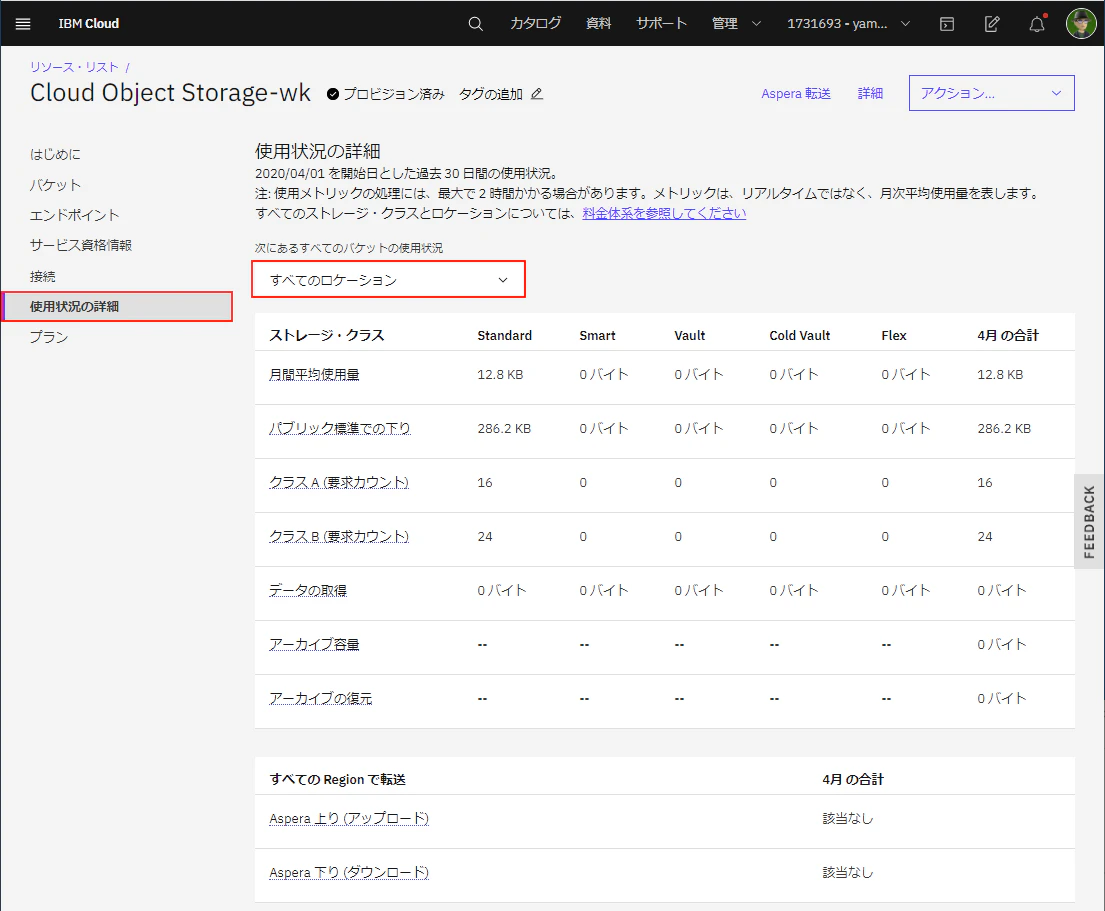
Task: Open the 資料 menu item
Action: click(598, 23)
